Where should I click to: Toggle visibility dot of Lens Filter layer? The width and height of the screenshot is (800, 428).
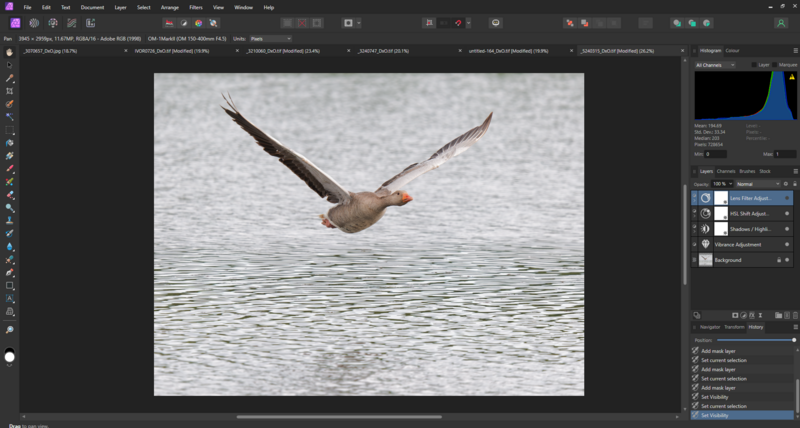(x=787, y=198)
